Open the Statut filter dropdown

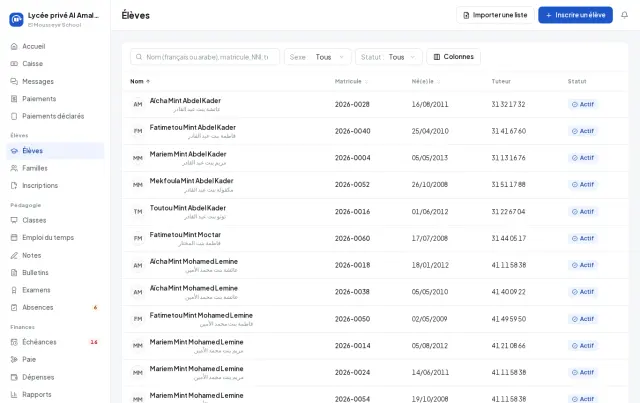(388, 57)
